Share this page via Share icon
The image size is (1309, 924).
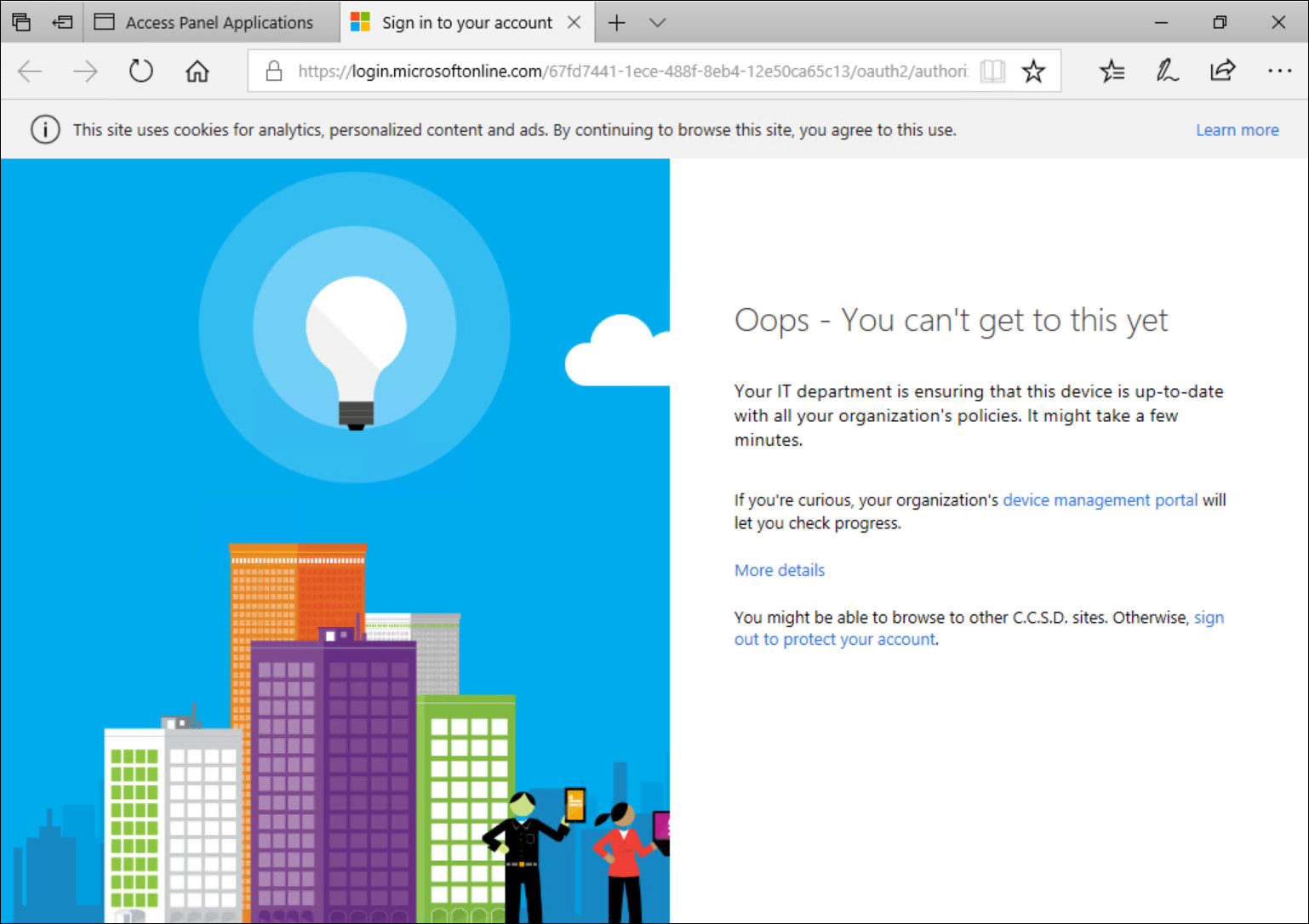pyautogui.click(x=1222, y=71)
